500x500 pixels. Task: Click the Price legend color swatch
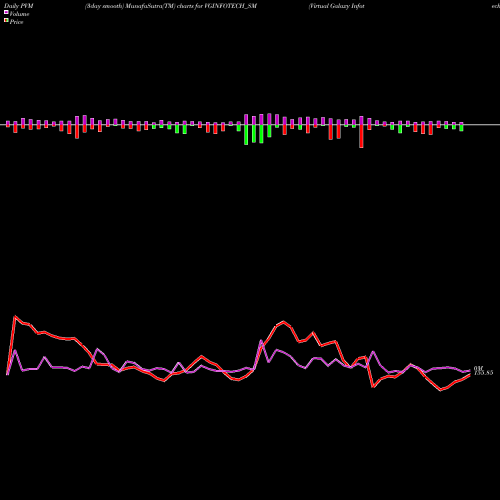[6, 21]
